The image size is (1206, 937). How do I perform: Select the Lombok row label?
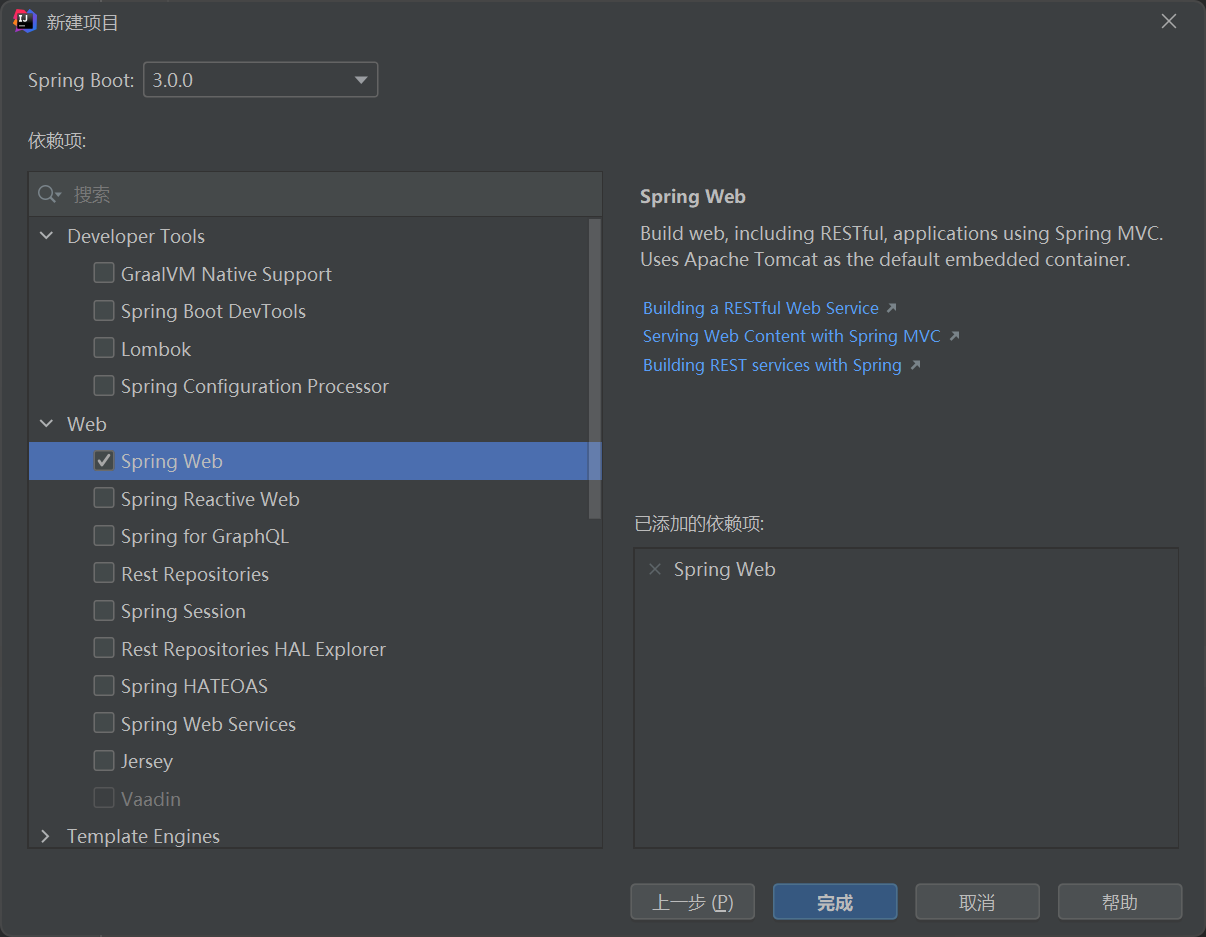tap(156, 349)
